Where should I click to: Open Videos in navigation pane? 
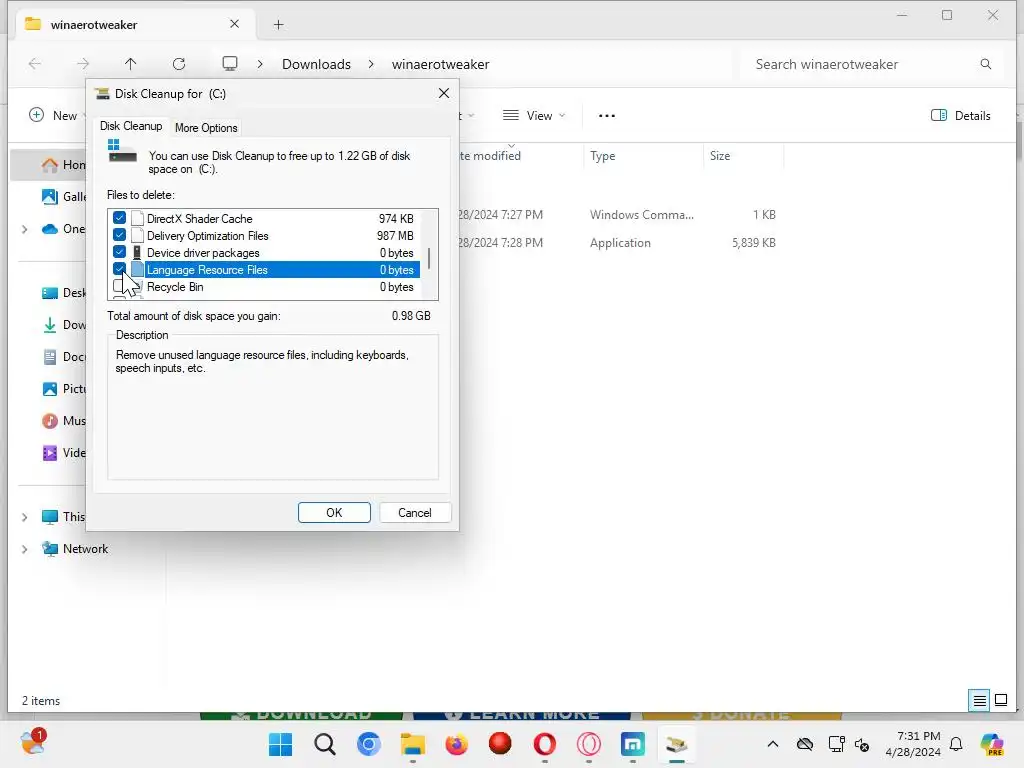click(x=63, y=453)
